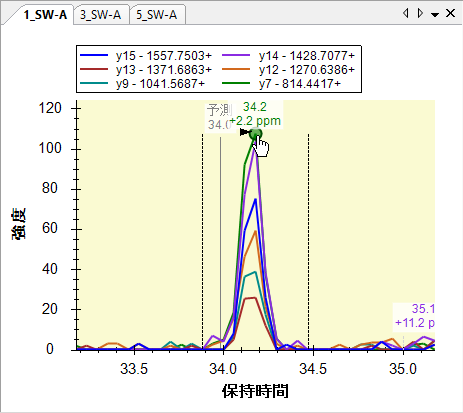The image size is (463, 413).
Task: Click the right tab scroll arrow
Action: (420, 13)
